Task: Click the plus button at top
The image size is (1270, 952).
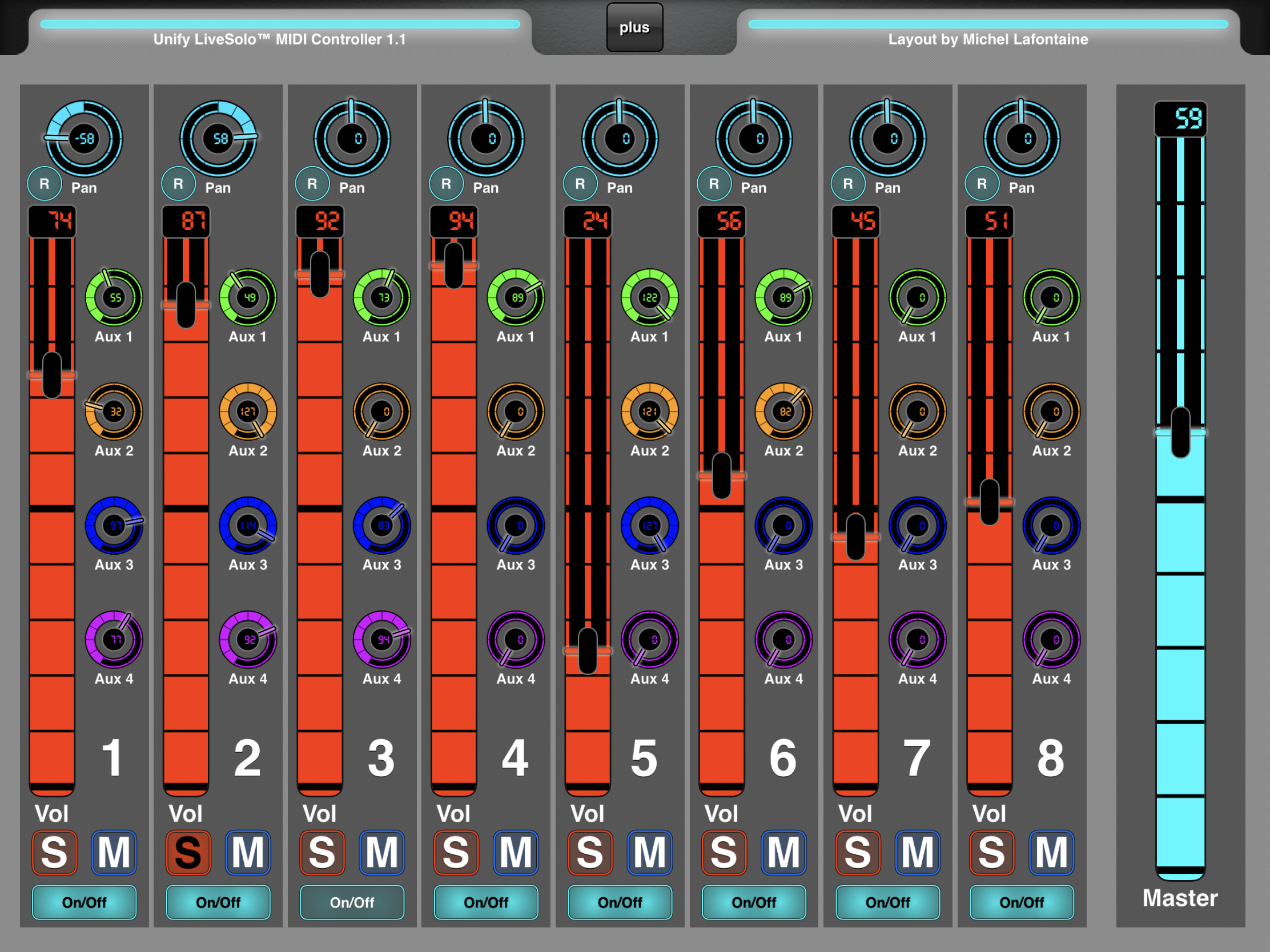Action: [x=634, y=27]
